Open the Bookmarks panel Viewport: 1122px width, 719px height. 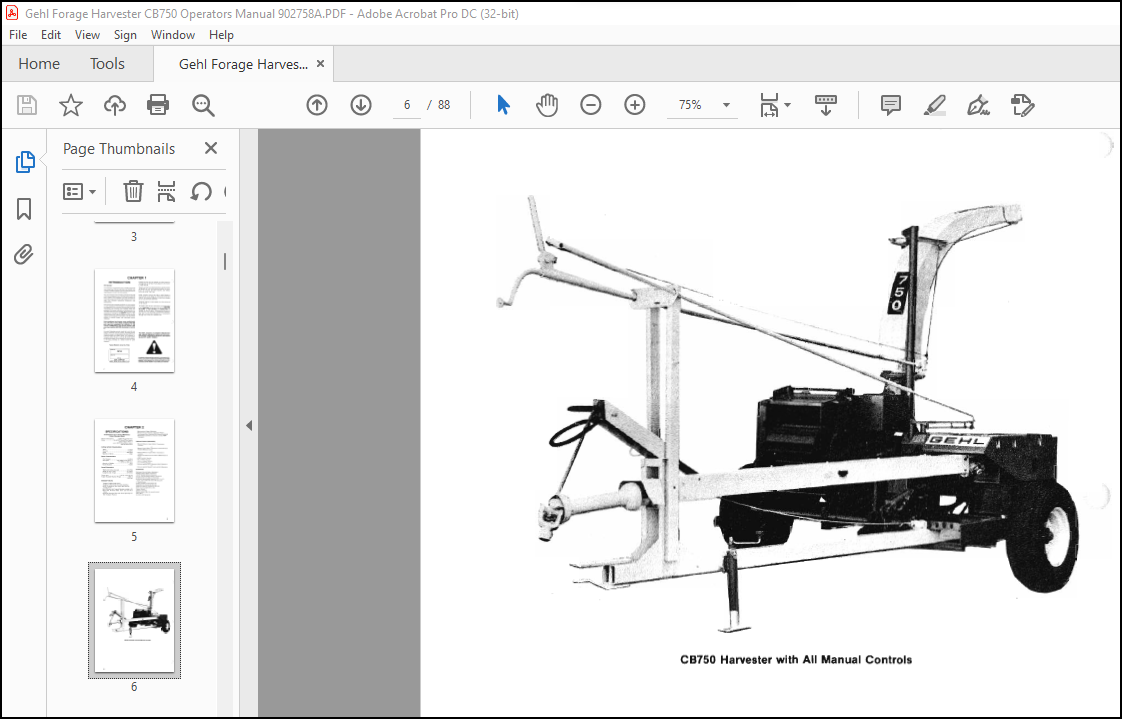point(24,209)
